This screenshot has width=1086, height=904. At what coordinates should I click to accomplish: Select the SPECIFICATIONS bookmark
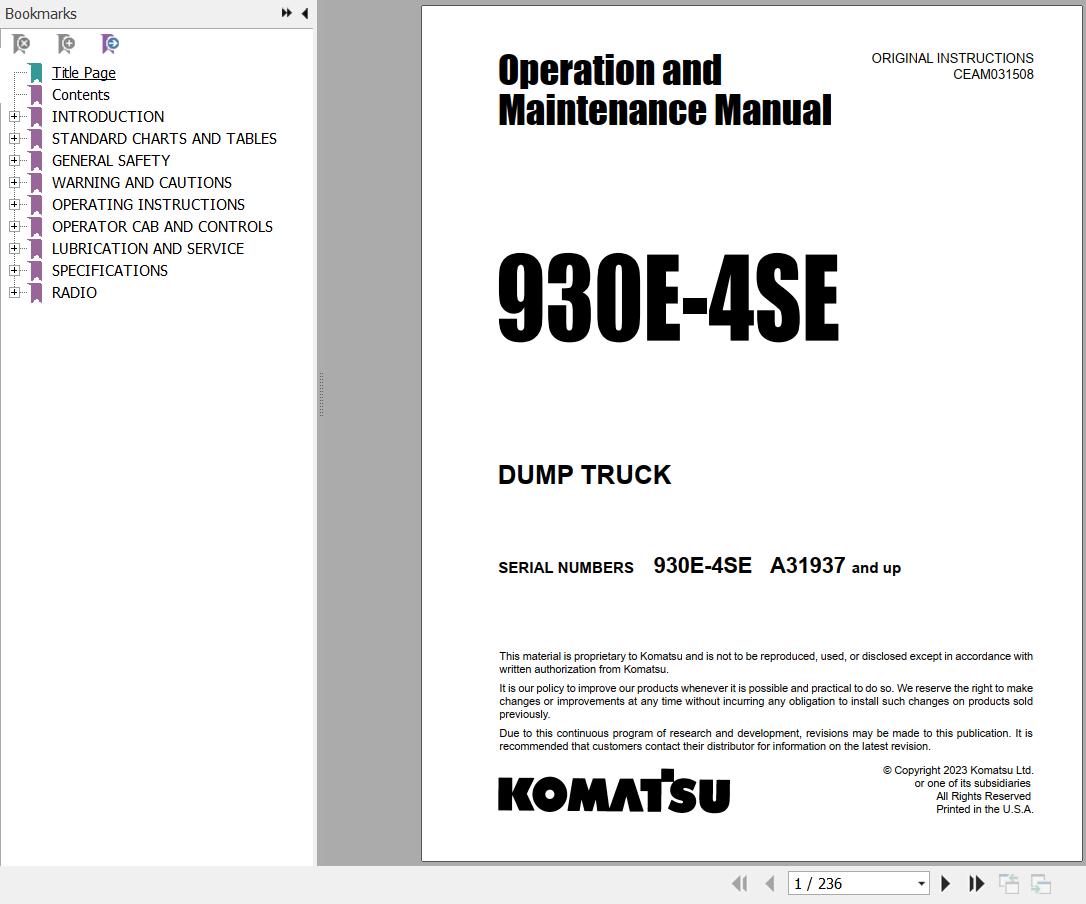[109, 271]
